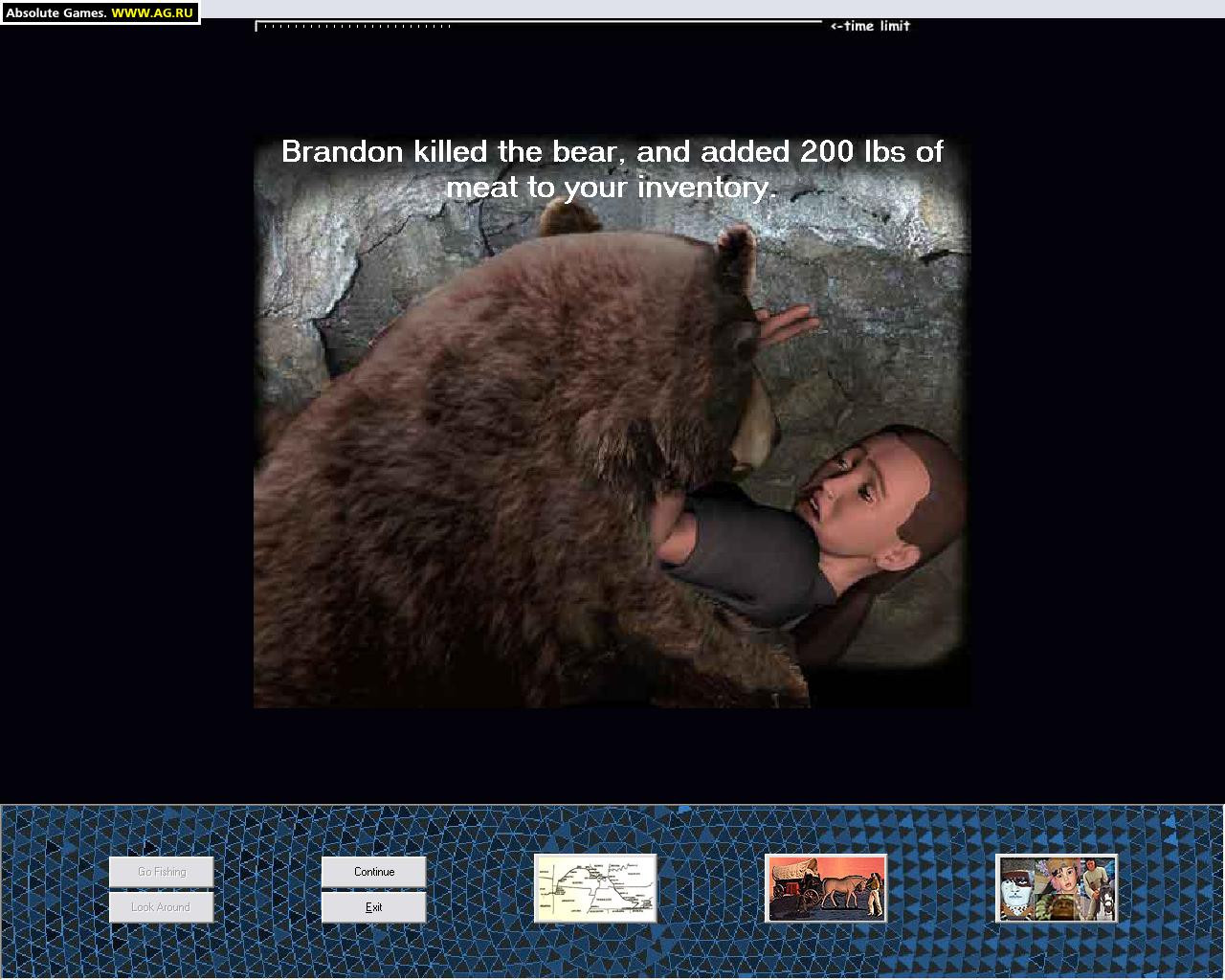Click the Go Fishing button
Image resolution: width=1225 pixels, height=980 pixels.
coord(161,872)
